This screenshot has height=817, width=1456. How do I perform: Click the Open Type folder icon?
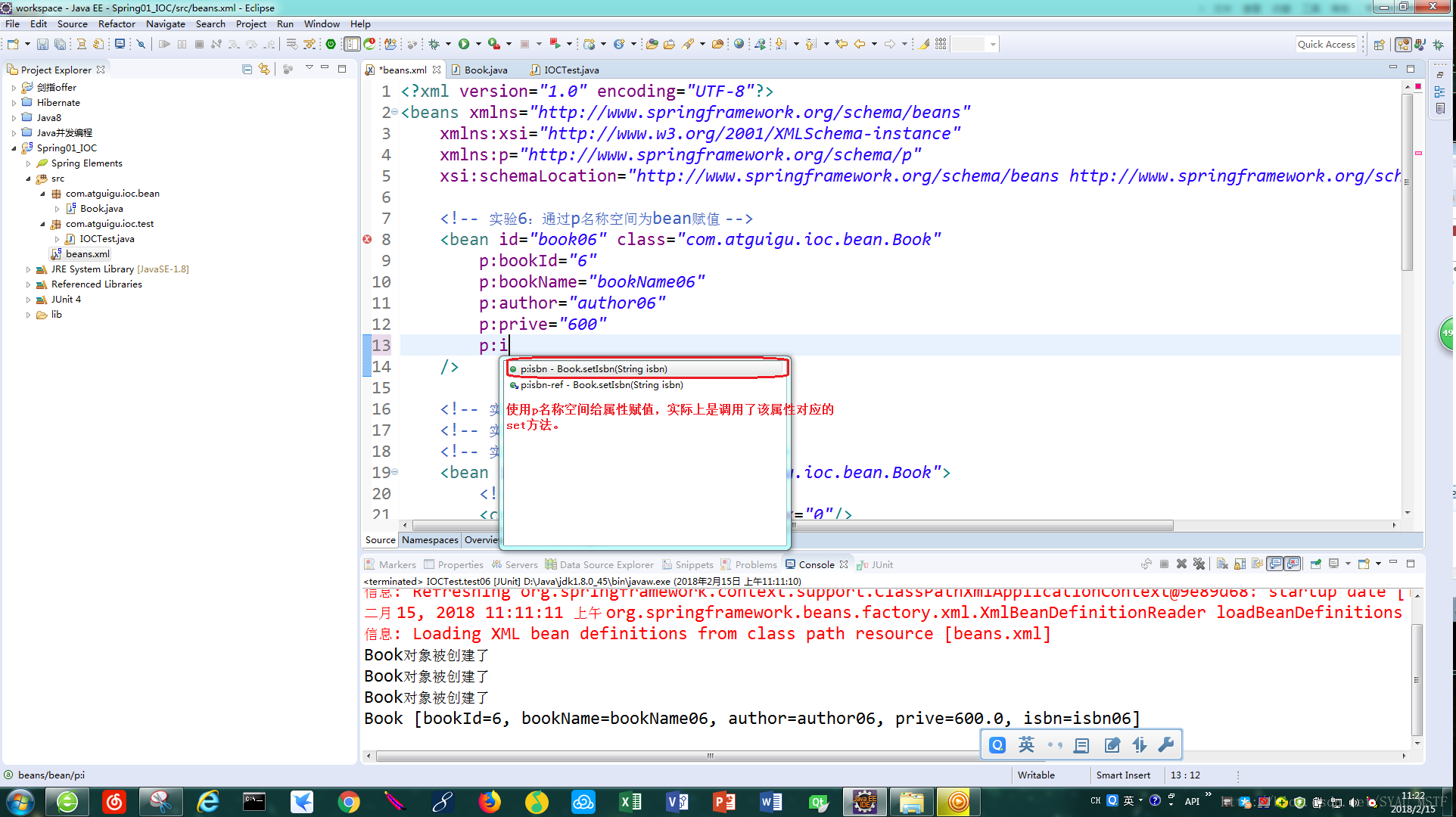[x=652, y=45]
